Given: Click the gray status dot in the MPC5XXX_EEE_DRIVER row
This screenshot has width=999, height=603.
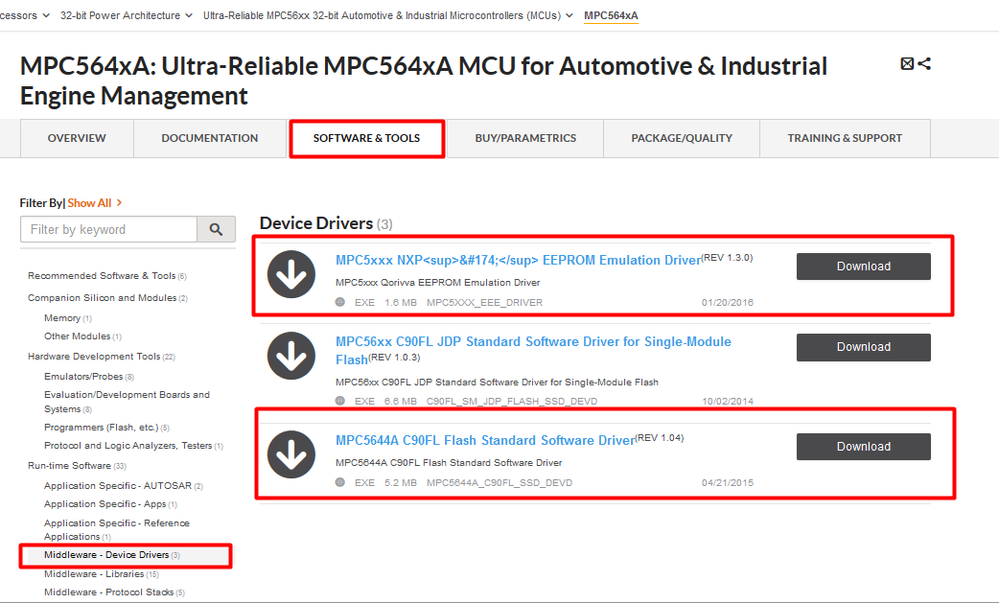Looking at the screenshot, I should tap(340, 302).
